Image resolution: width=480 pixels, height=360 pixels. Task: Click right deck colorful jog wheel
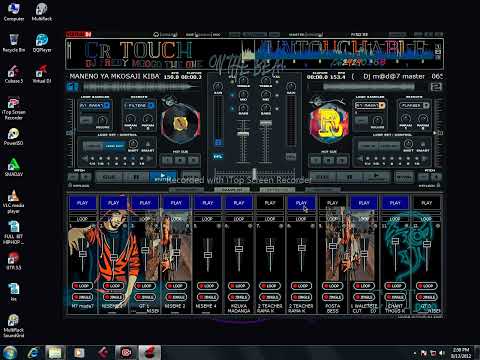(x=329, y=123)
